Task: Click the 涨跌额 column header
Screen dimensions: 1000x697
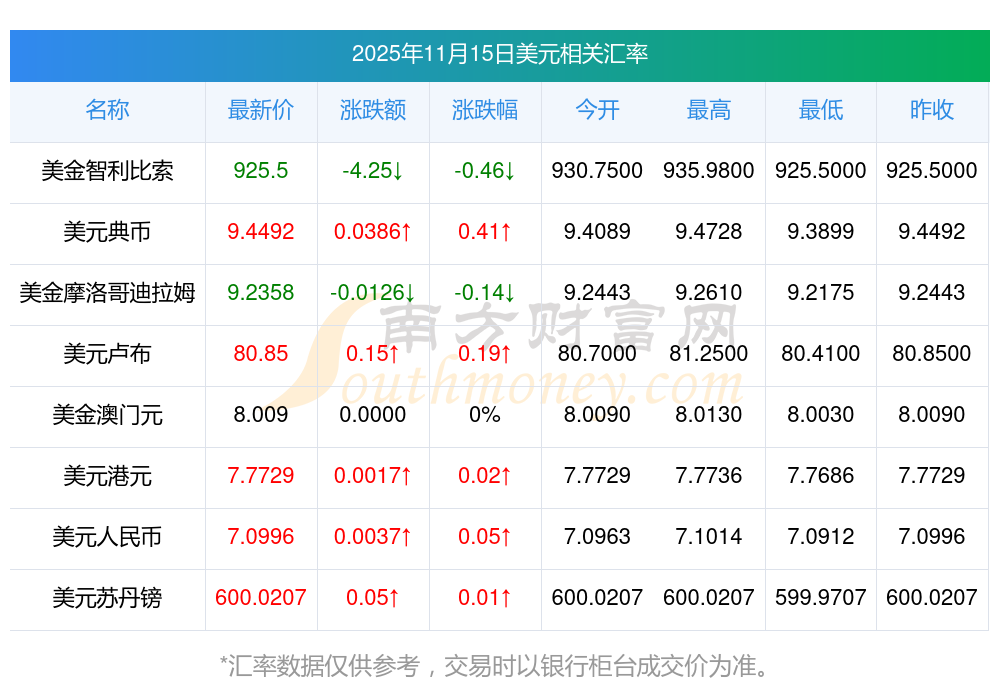Action: pos(373,110)
